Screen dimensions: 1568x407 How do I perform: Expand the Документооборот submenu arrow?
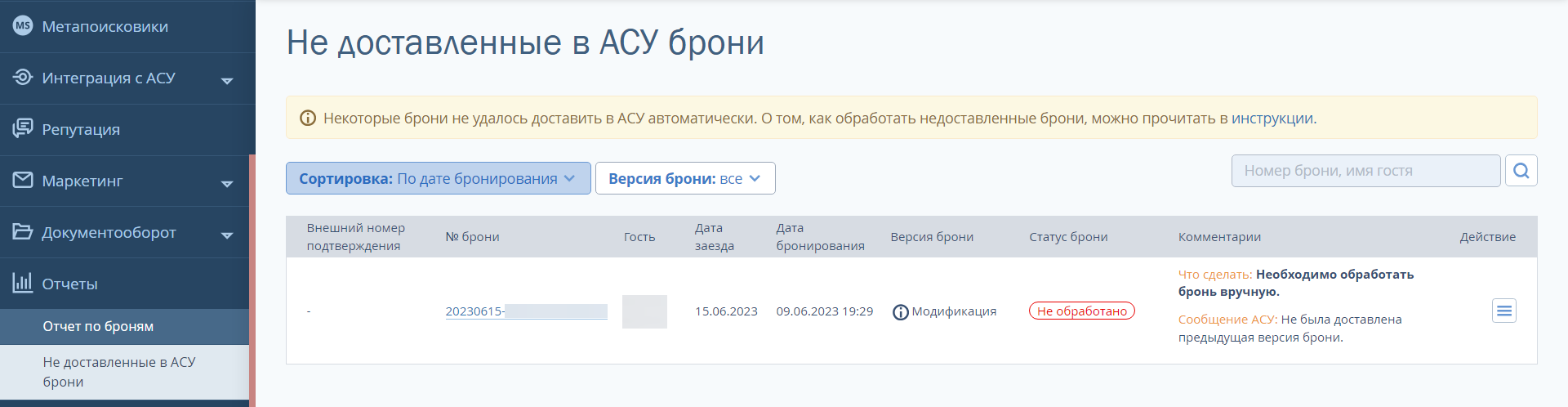[x=227, y=235]
